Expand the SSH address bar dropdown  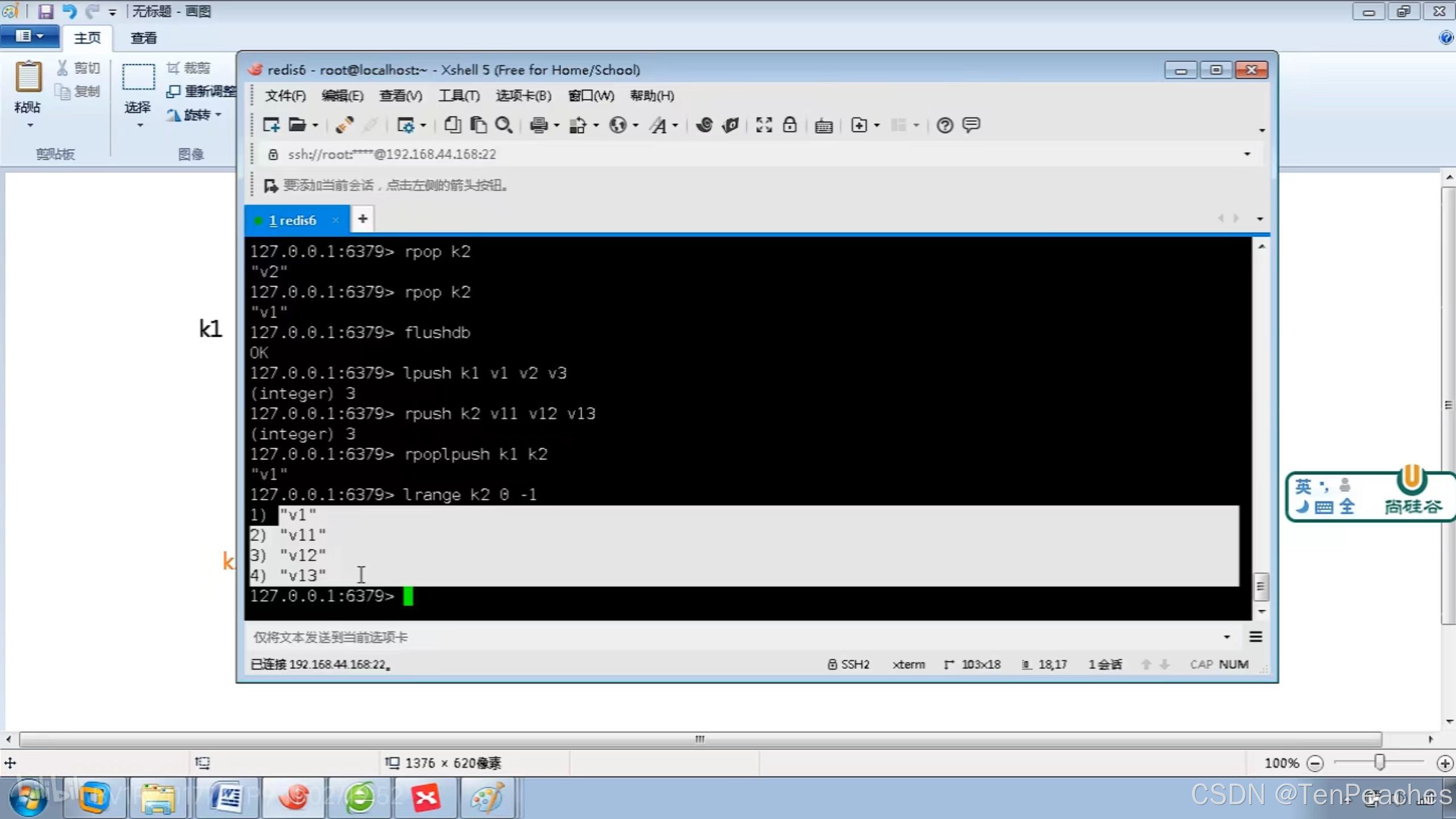coord(1247,154)
